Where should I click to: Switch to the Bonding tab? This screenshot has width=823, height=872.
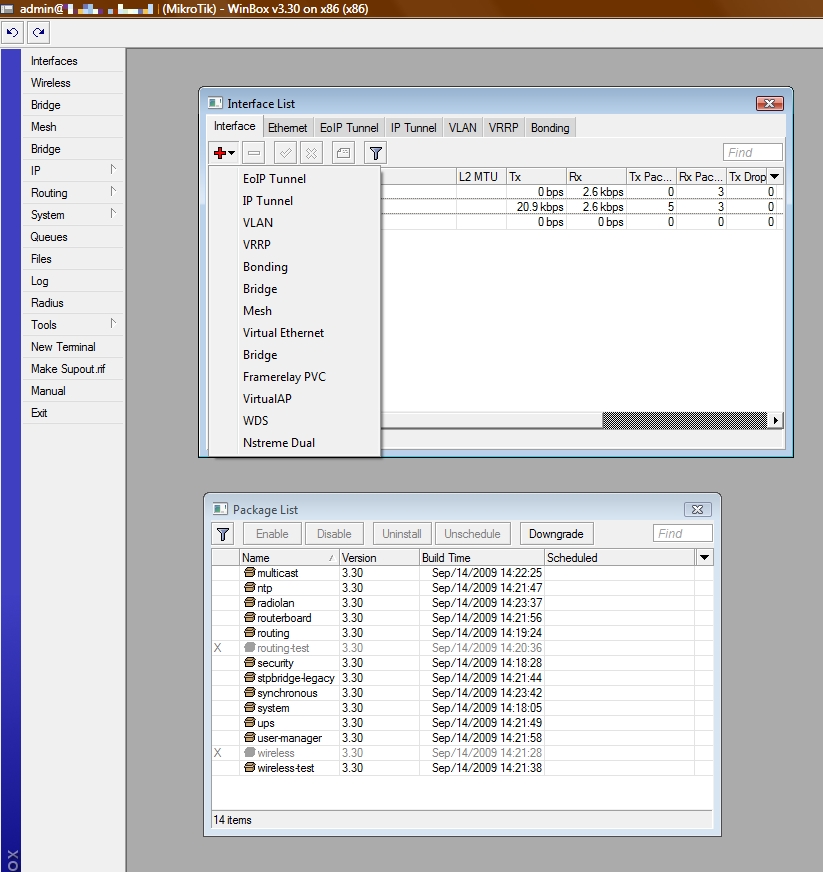[x=550, y=128]
